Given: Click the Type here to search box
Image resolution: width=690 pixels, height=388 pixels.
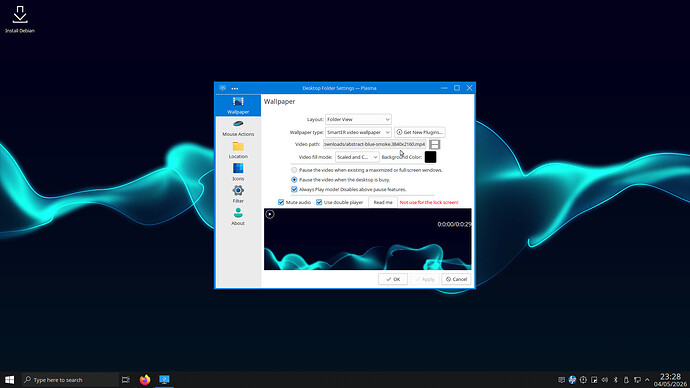Looking at the screenshot, I should (70, 380).
